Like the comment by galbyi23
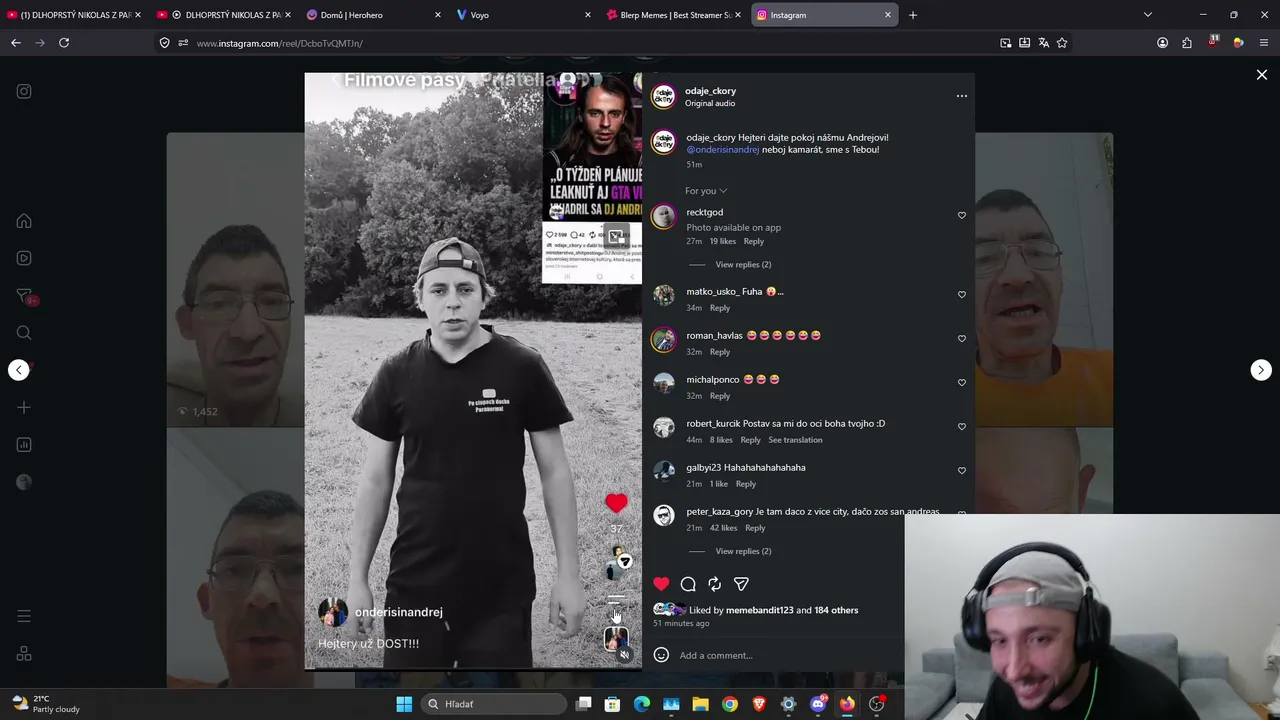This screenshot has height=720, width=1280. [962, 470]
